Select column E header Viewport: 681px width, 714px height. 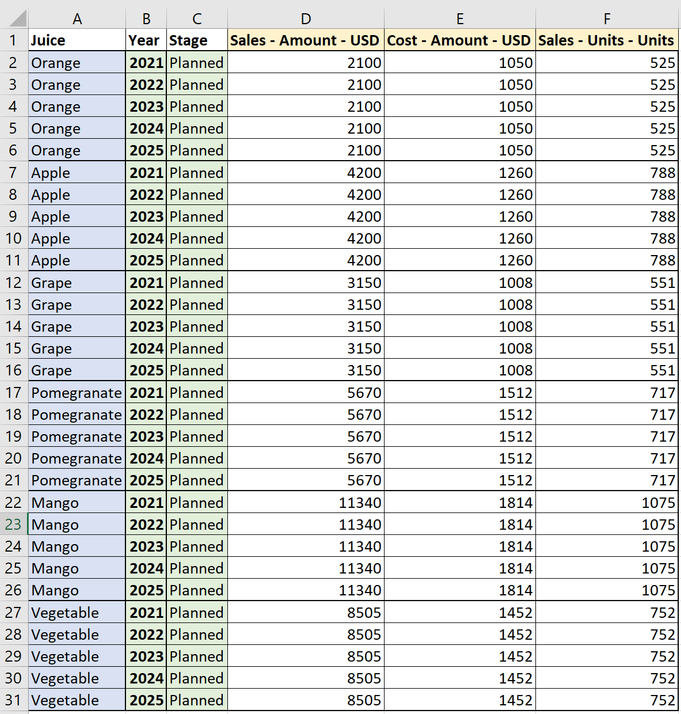click(460, 19)
